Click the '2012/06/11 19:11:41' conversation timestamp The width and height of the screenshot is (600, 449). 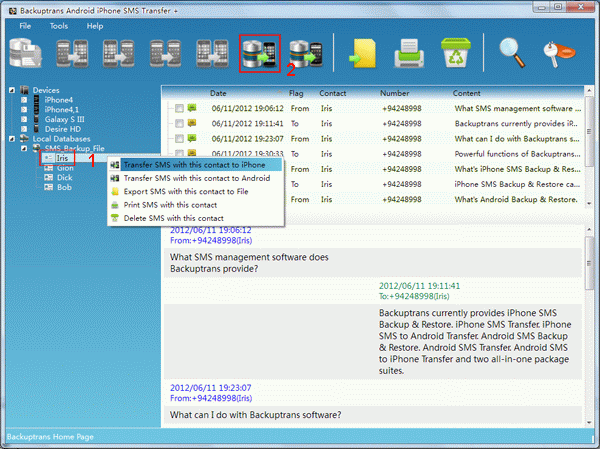[419, 286]
